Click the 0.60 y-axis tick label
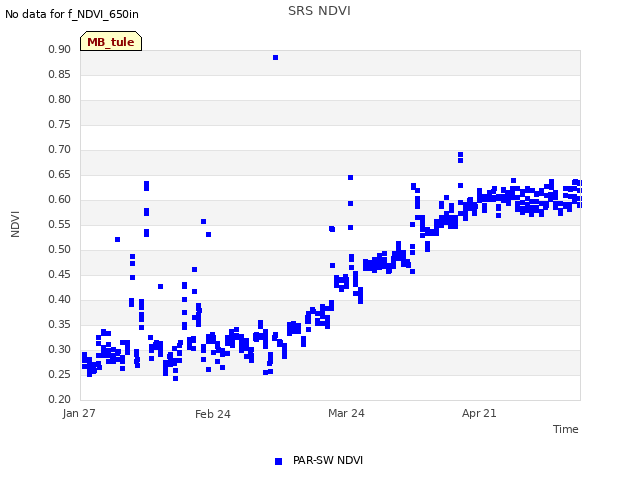The height and width of the screenshot is (480, 640). coord(59,199)
